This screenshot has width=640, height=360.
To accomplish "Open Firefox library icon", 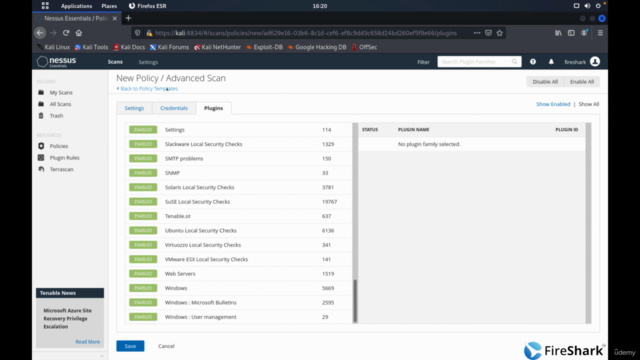I will point(558,33).
